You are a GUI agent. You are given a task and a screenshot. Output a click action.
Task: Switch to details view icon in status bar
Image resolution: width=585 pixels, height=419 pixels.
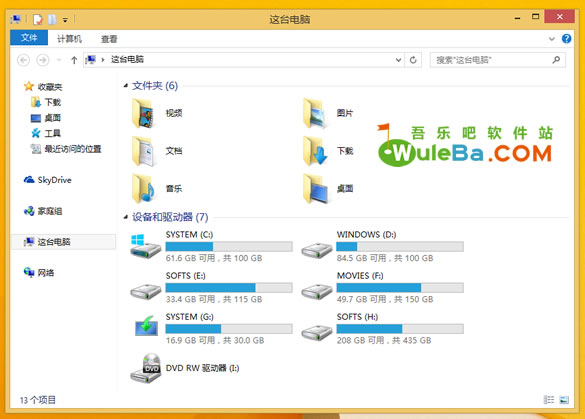click(548, 400)
